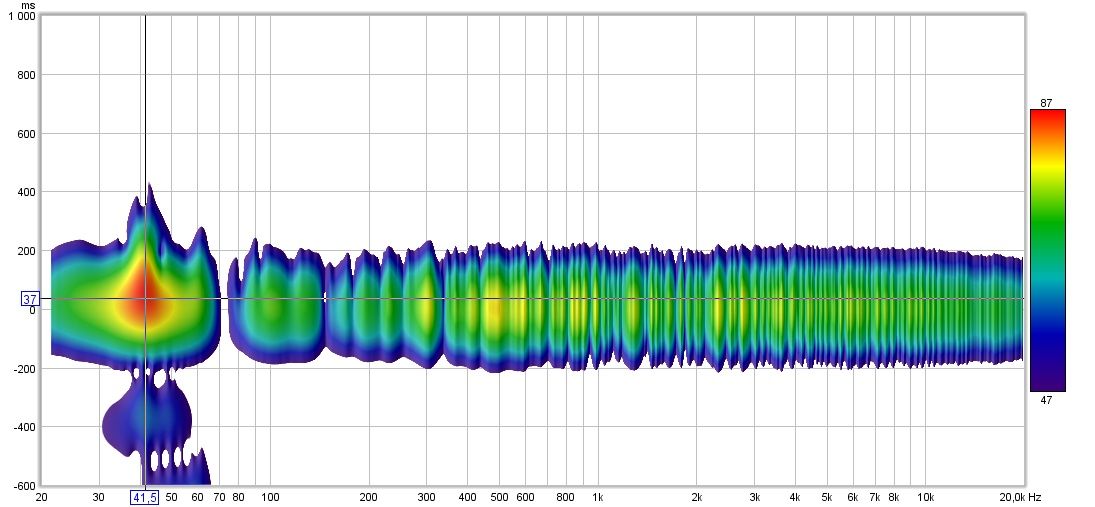Viewport: 1095px width, 507px height.
Task: Click the 8k label on frequency axis
Action: point(893,497)
